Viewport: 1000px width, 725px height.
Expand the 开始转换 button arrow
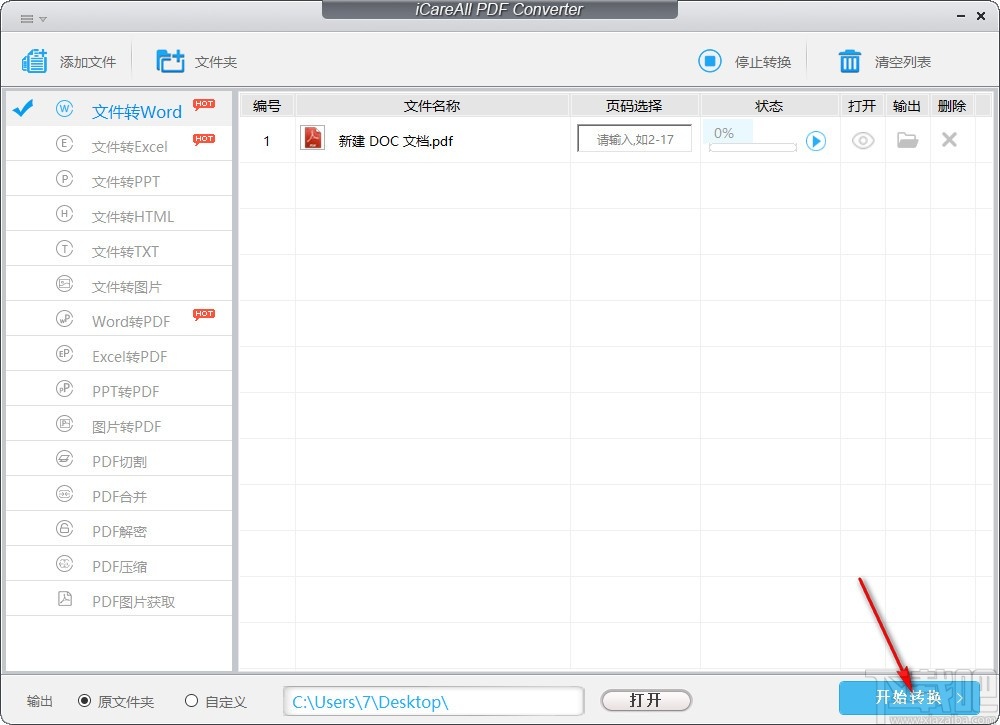click(x=960, y=699)
